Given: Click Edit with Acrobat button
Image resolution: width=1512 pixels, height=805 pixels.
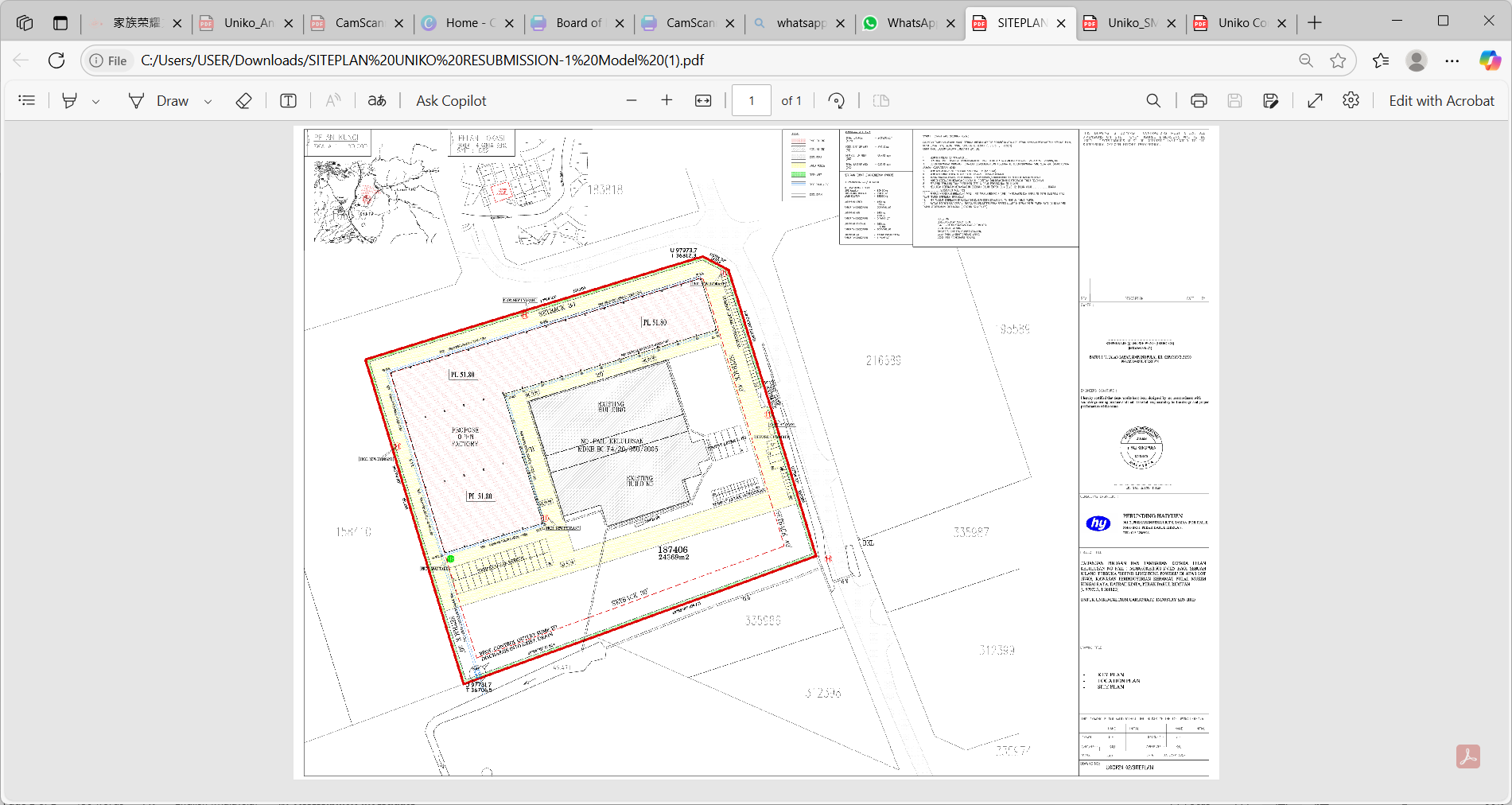Looking at the screenshot, I should pyautogui.click(x=1440, y=100).
